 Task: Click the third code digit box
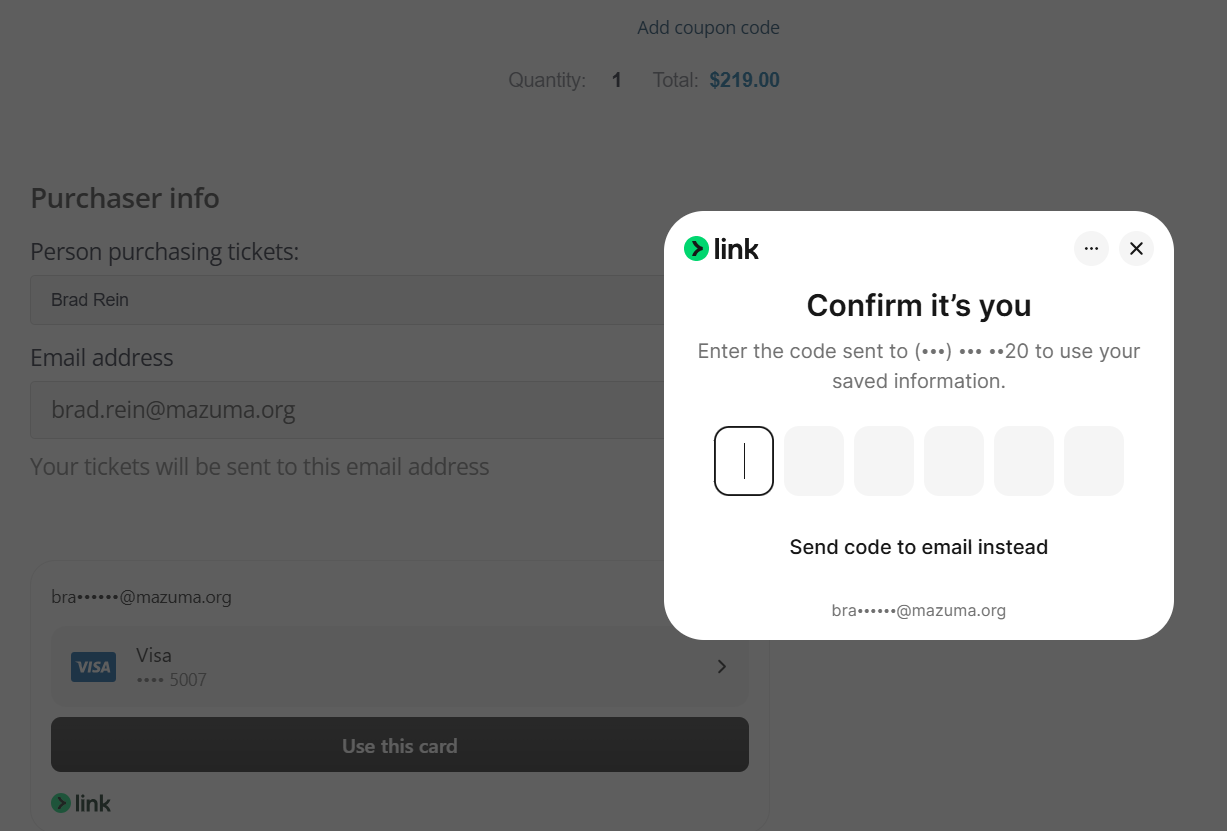884,461
